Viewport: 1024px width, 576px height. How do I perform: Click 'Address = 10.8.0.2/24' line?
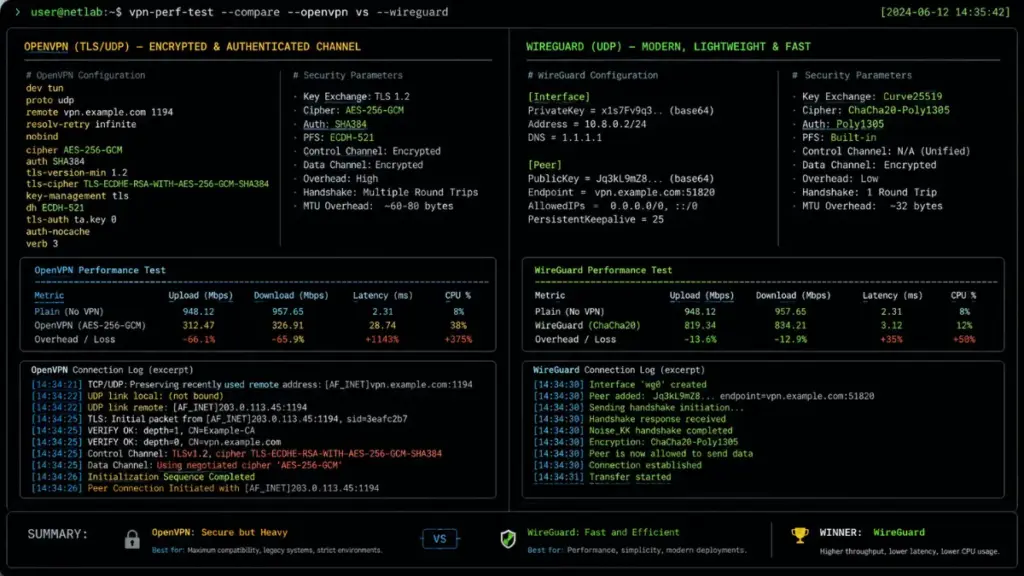point(587,124)
